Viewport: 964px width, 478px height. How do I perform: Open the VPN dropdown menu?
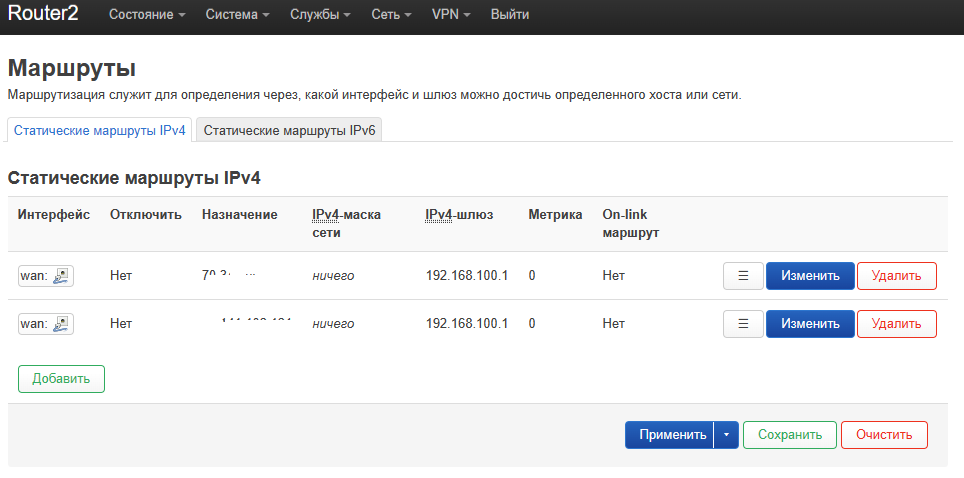pos(451,15)
